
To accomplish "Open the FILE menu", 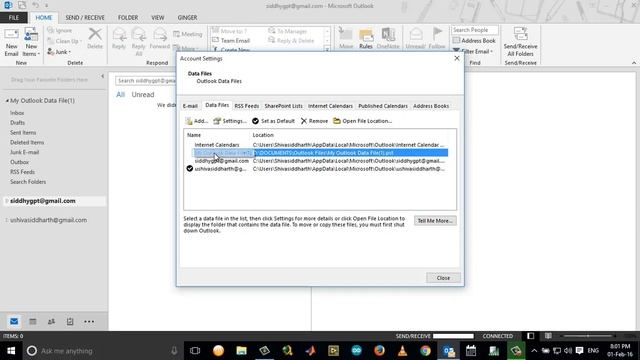I will point(14,18).
